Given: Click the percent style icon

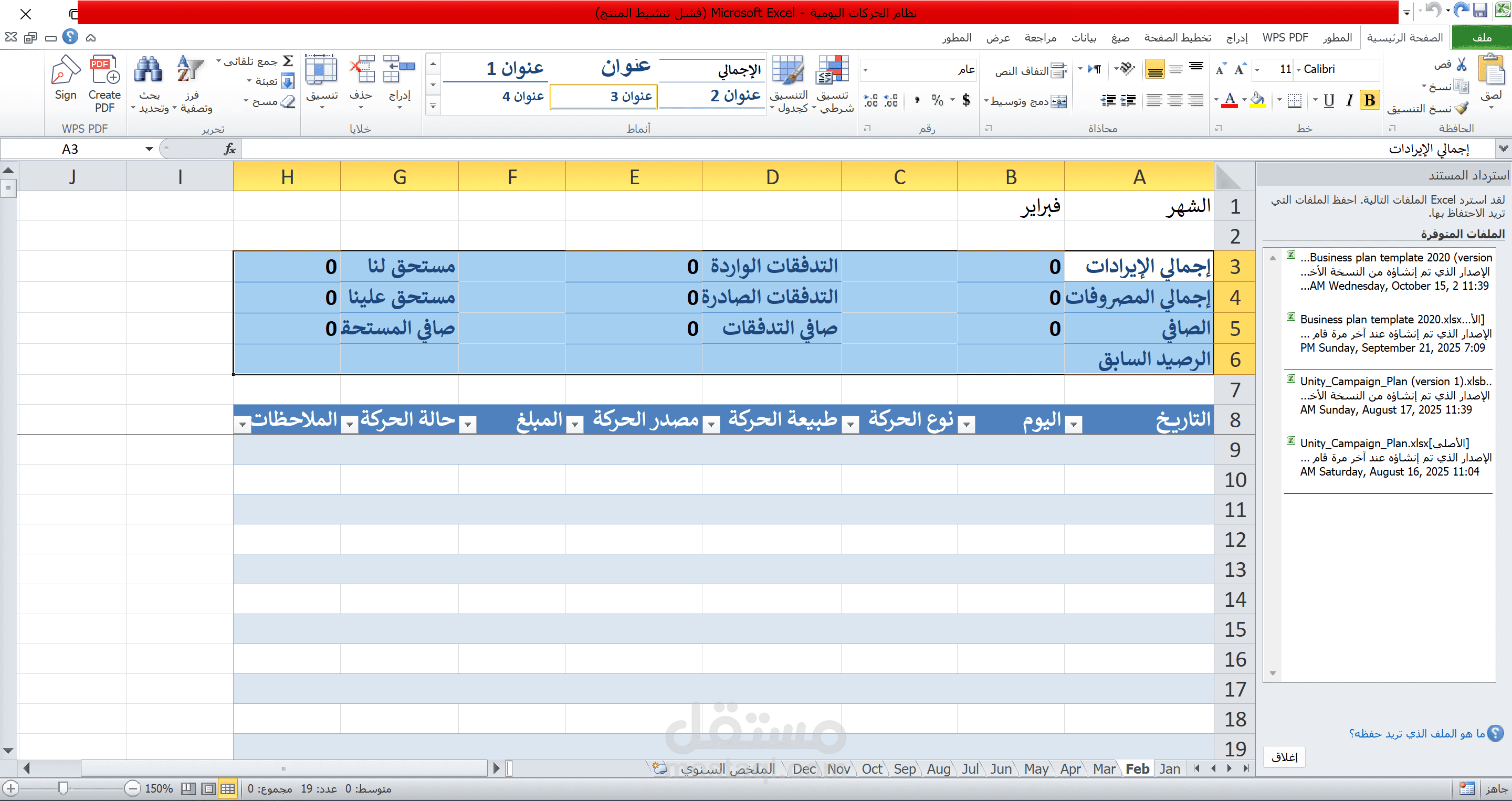Looking at the screenshot, I should (937, 101).
